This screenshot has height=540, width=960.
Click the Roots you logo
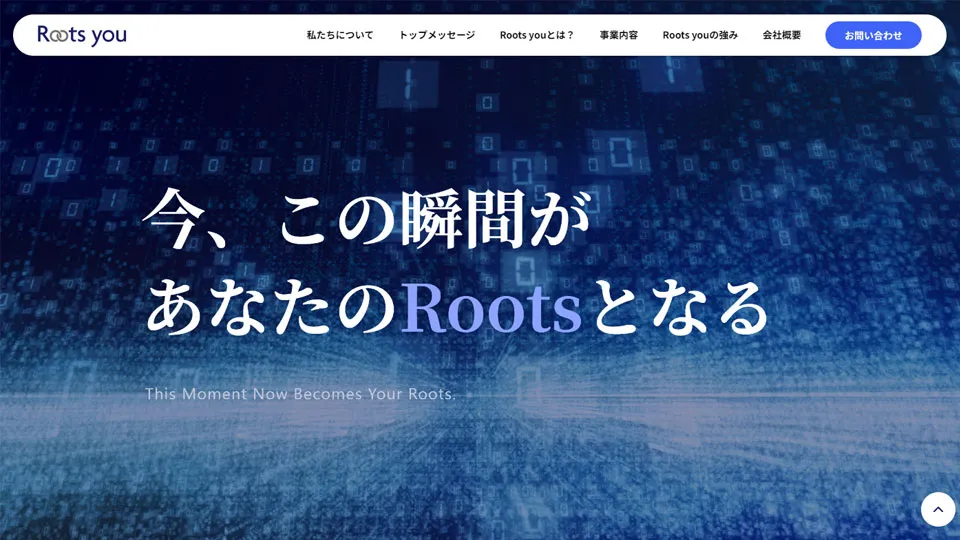(x=82, y=35)
